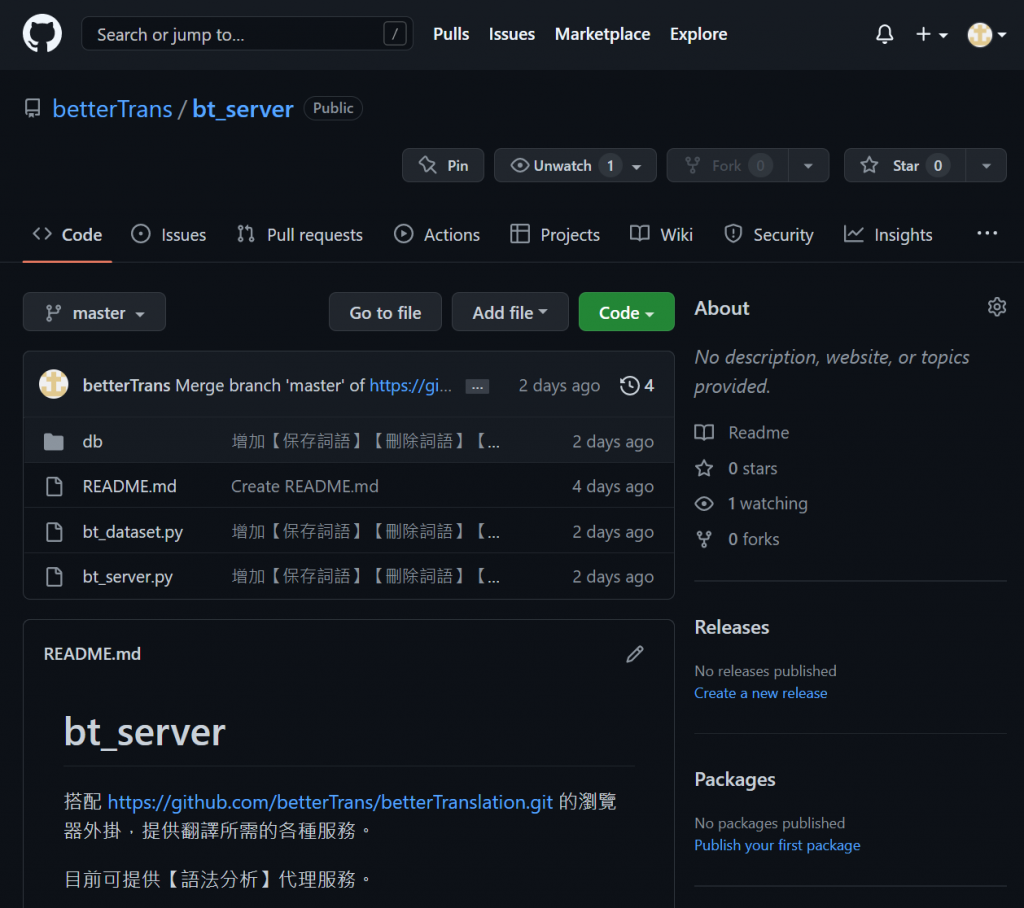Go to Issues in top navigation
The image size is (1024, 908).
511,34
